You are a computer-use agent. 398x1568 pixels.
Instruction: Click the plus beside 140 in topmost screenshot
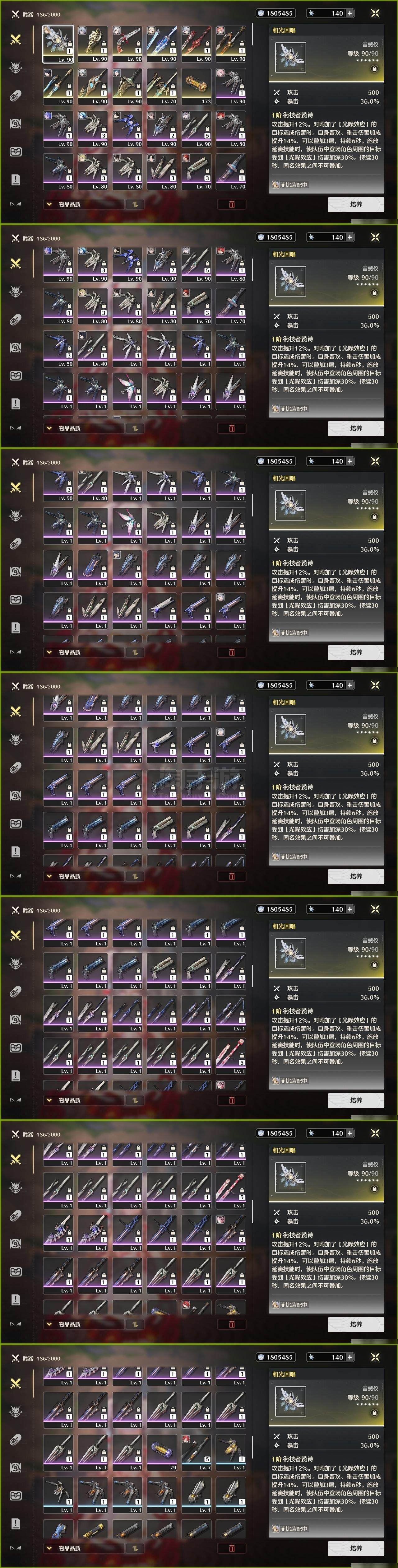point(350,13)
